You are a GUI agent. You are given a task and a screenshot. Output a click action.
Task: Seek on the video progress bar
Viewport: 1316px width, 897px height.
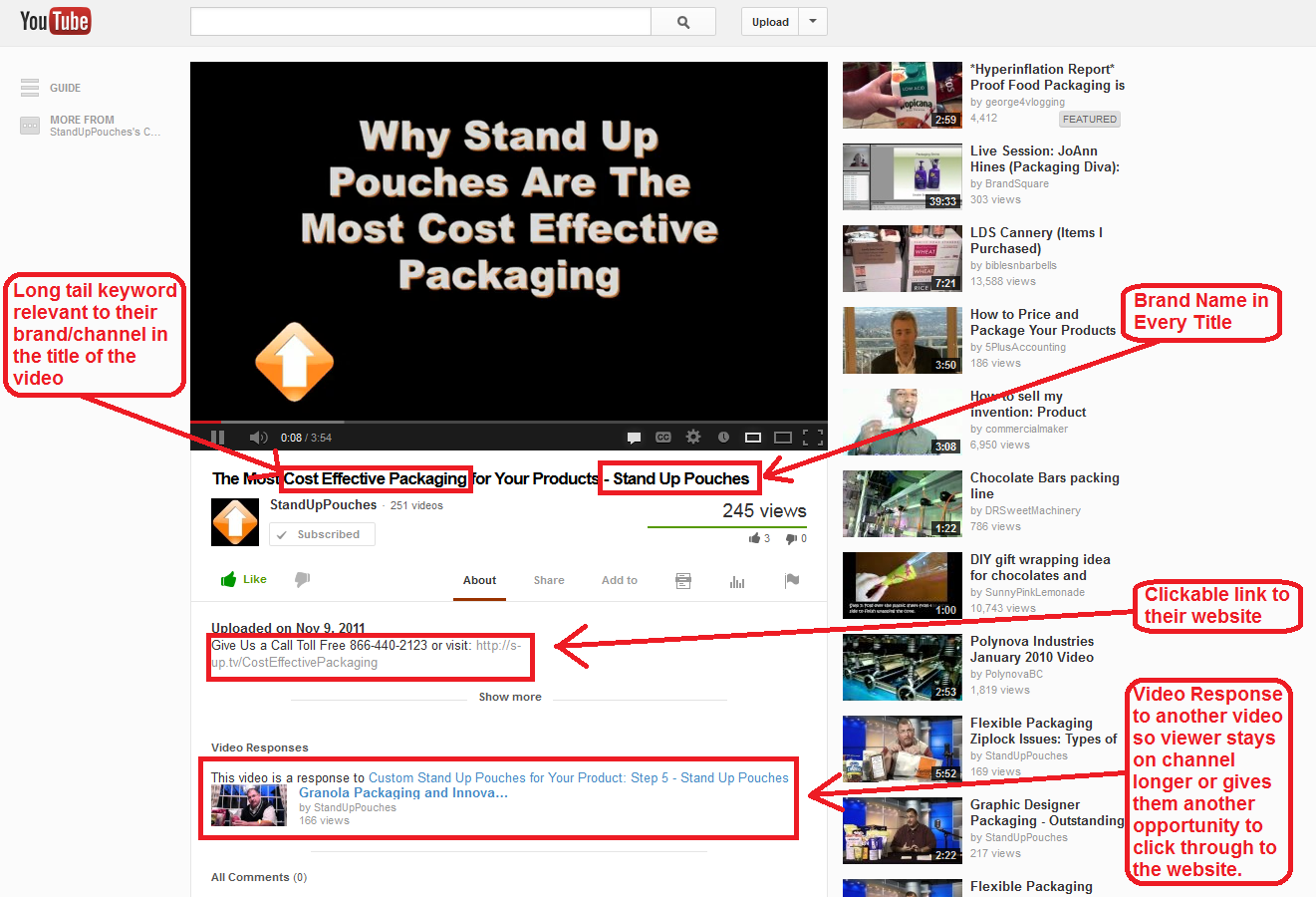pyautogui.click(x=509, y=423)
